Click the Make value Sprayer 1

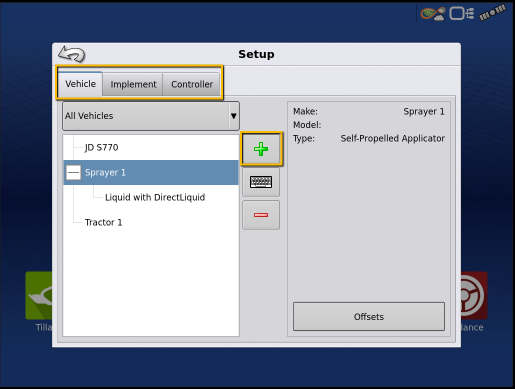pyautogui.click(x=424, y=111)
